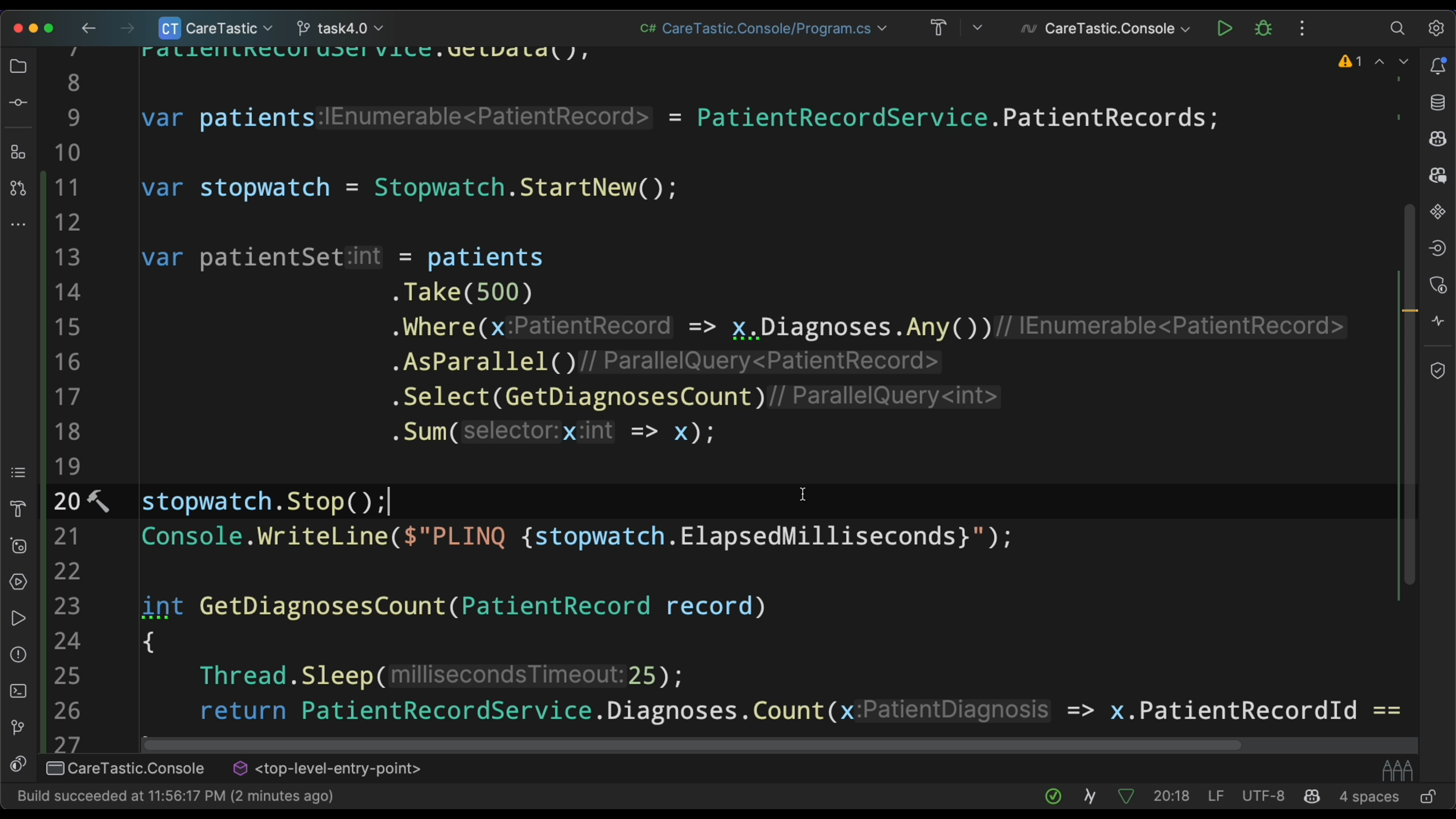Open the Terminal tool window
The image size is (1456, 819).
18,691
